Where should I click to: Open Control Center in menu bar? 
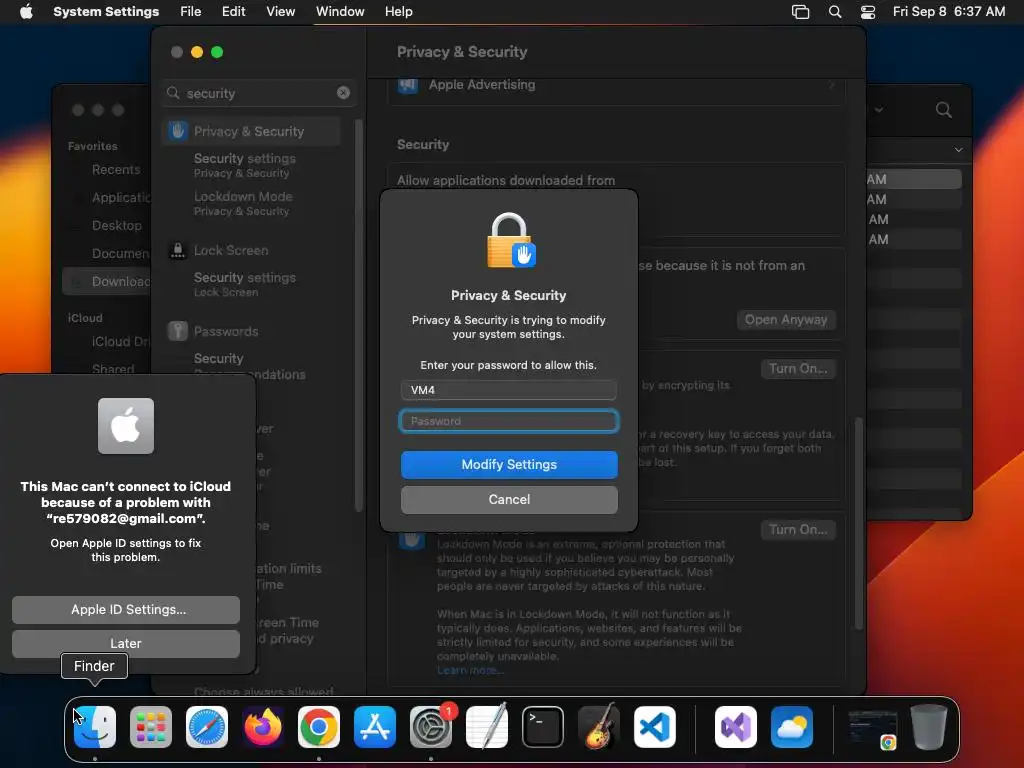868,12
